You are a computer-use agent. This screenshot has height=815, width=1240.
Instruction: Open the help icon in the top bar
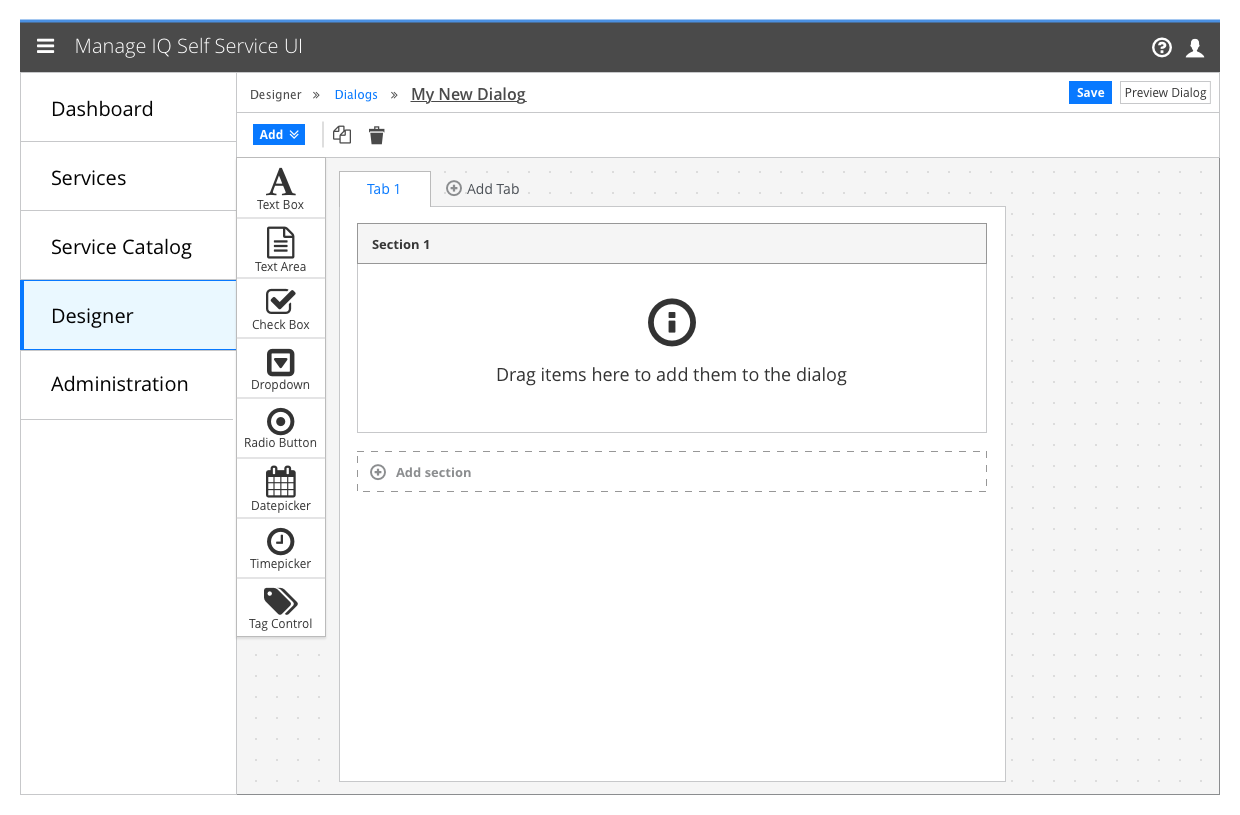click(x=1161, y=46)
